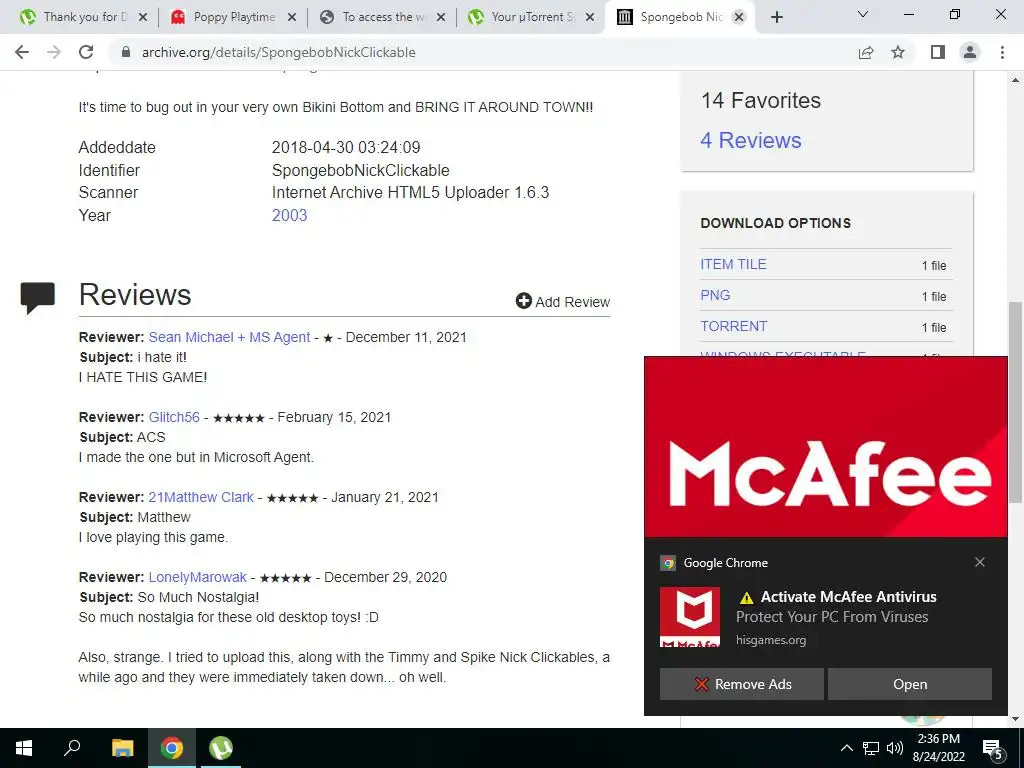Click the speech bubble Reviews icon

point(38,298)
